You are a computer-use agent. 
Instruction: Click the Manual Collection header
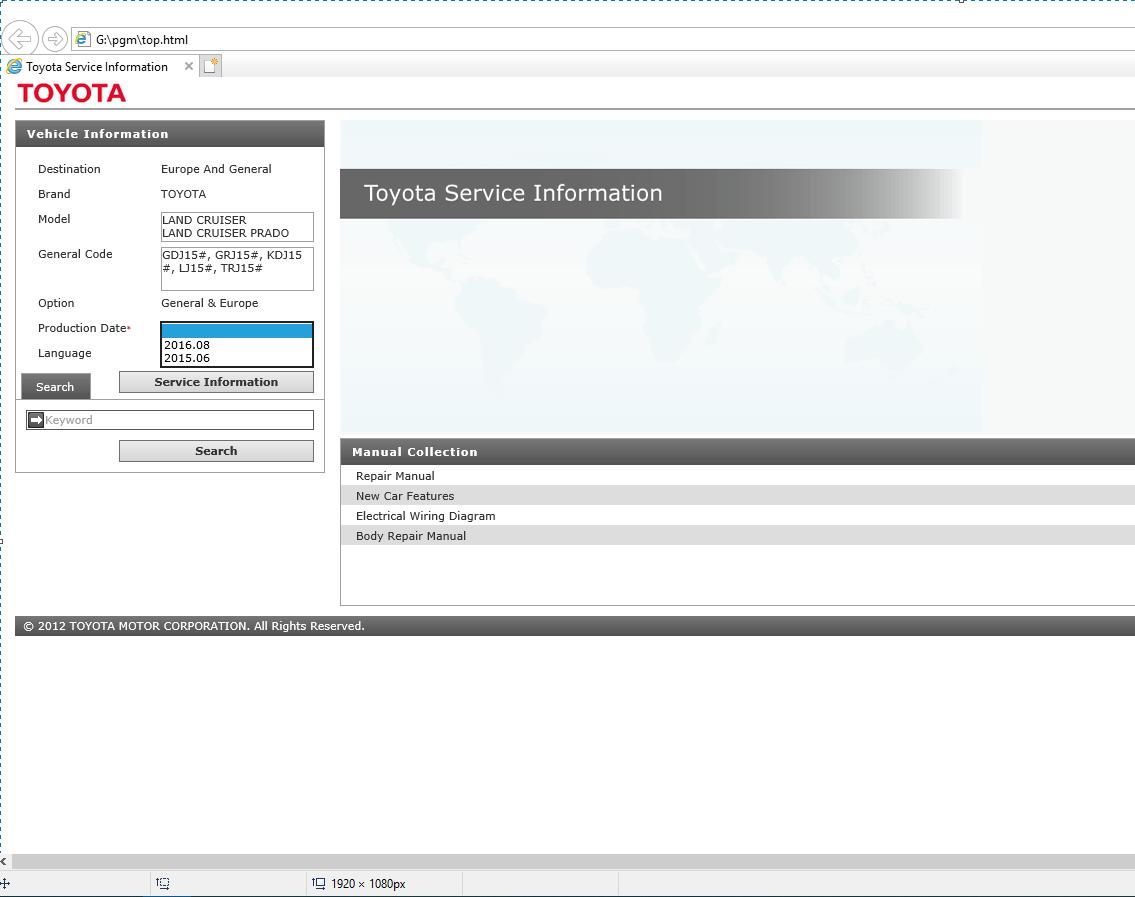point(738,452)
